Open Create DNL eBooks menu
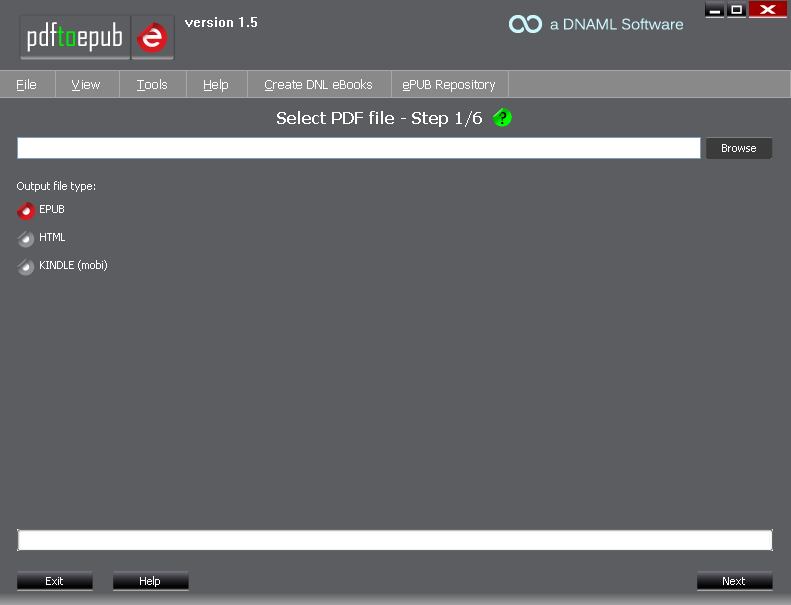 318,84
